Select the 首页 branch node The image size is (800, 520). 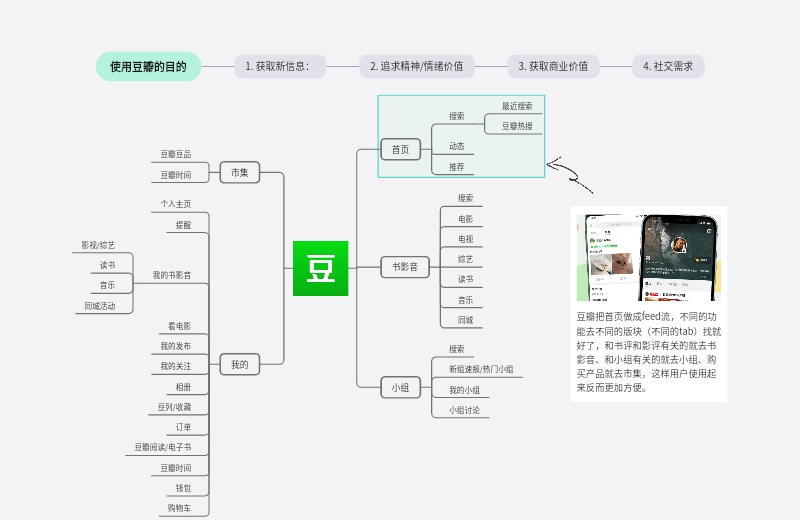tap(400, 150)
